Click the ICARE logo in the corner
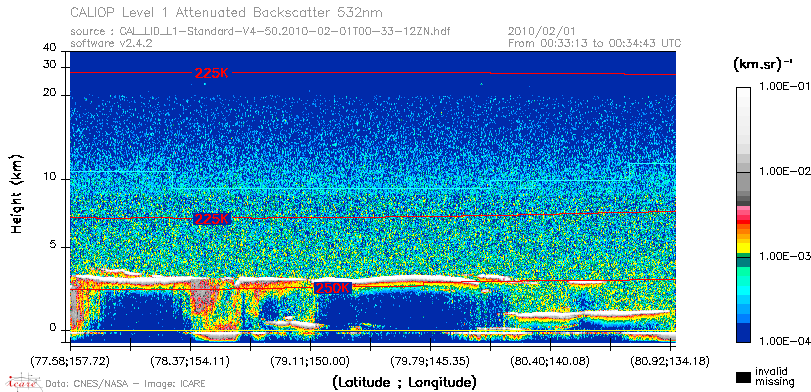 click(x=23, y=382)
